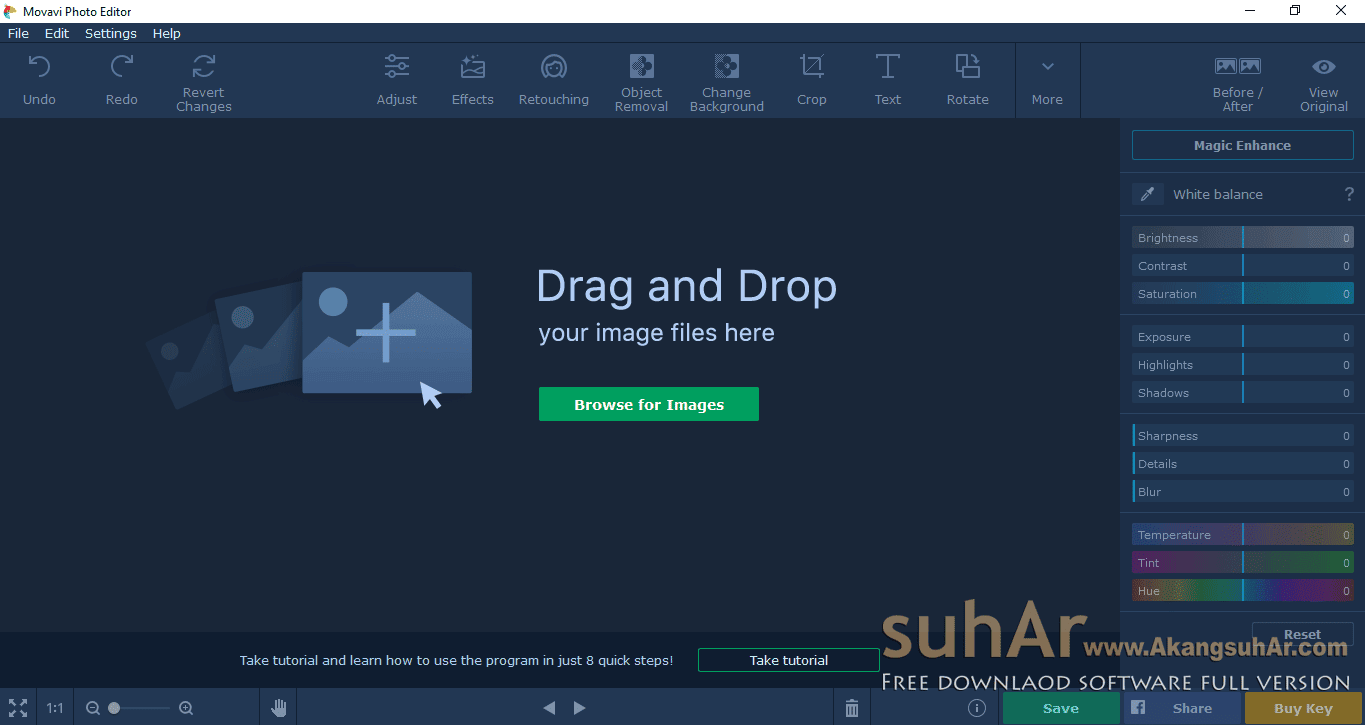The image size is (1365, 725).
Task: Pick the White balance eyedropper
Action: (x=1147, y=194)
